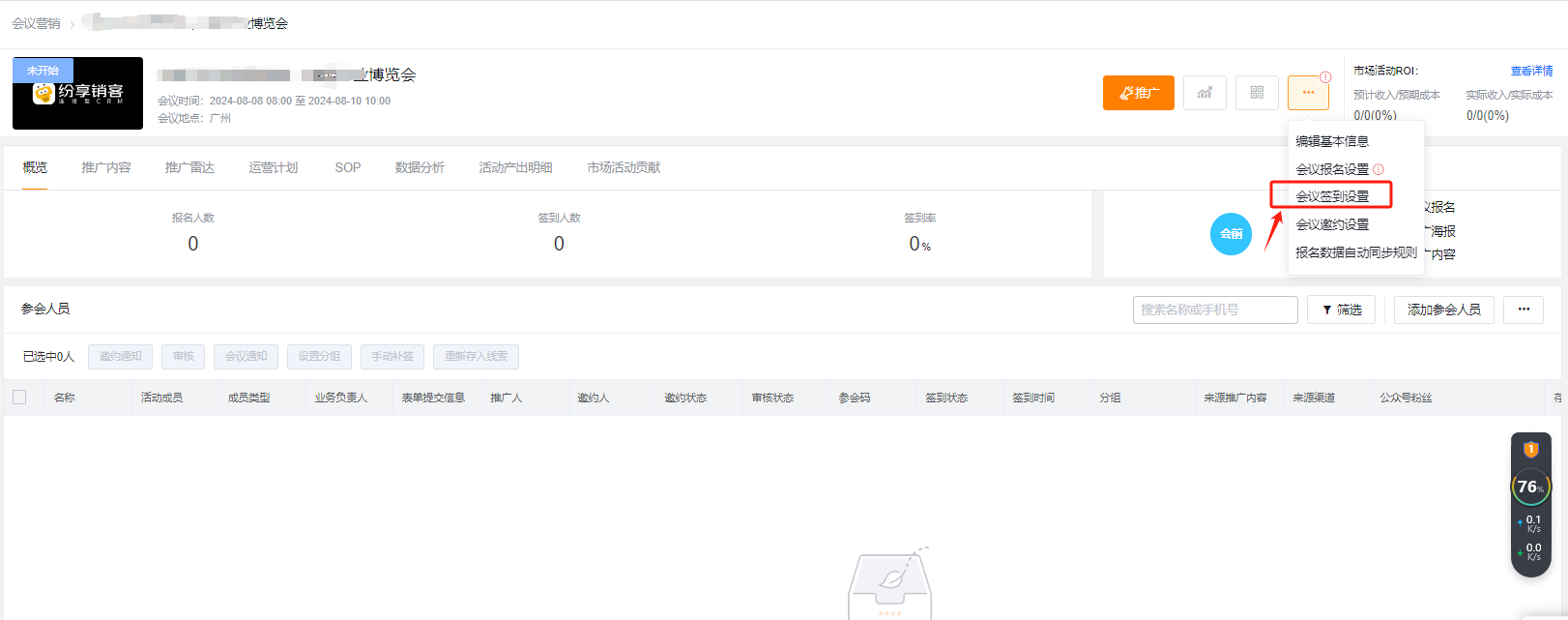1568x620 pixels.
Task: Choose 会议签到设置 in the dropdown
Action: [1332, 196]
